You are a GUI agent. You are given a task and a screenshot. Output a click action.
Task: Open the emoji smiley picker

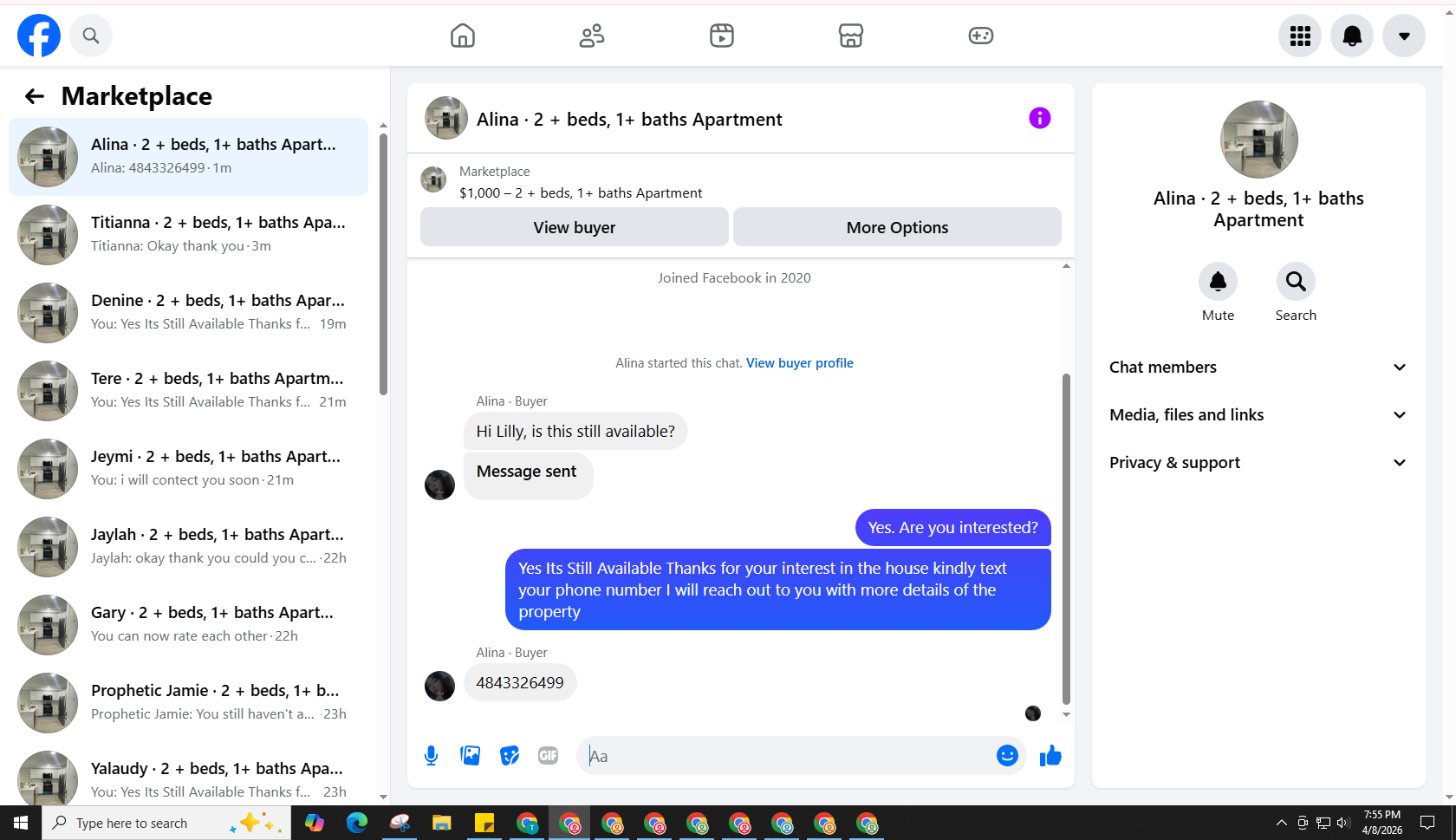point(1007,756)
